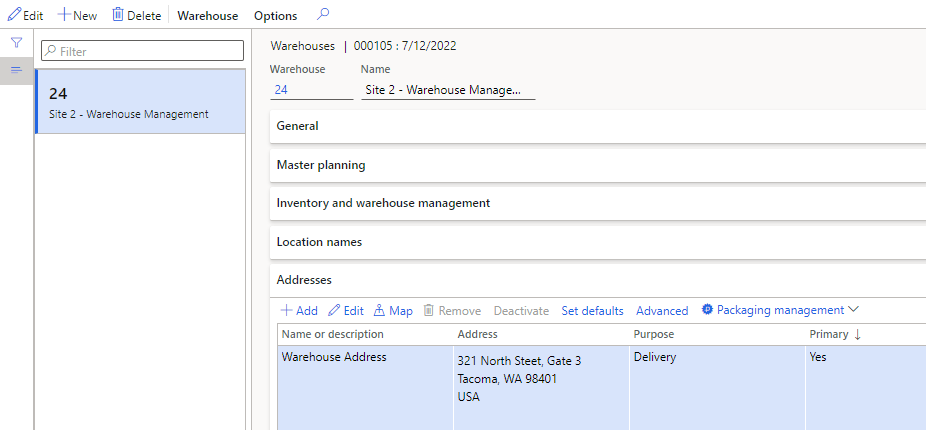926x430 pixels.
Task: Open Advanced address options
Action: point(662,311)
